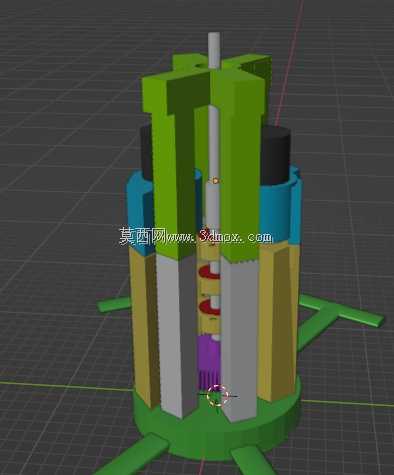Select the lower red disc
394x475 pixels.
coord(210,308)
